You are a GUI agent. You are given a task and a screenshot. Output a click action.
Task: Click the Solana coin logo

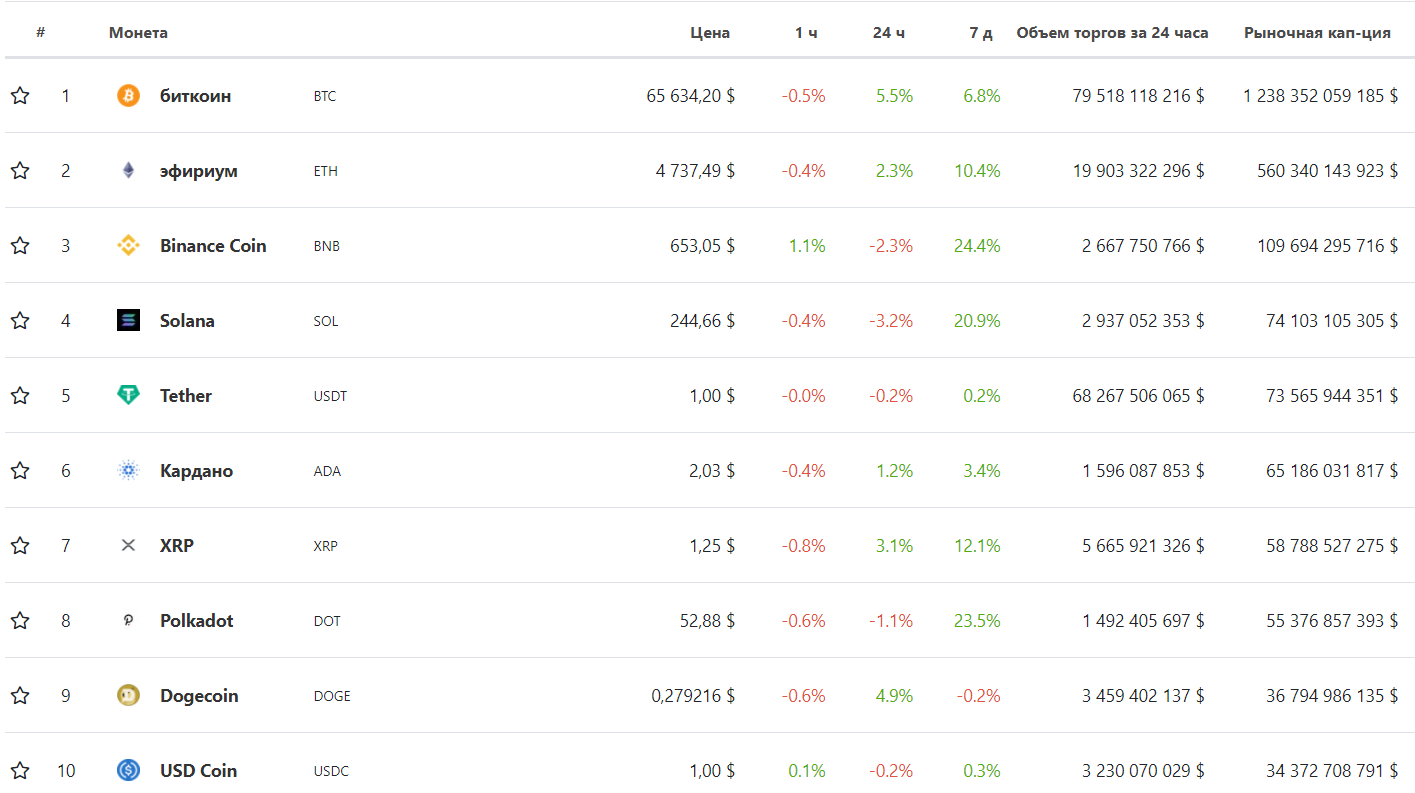coord(128,321)
